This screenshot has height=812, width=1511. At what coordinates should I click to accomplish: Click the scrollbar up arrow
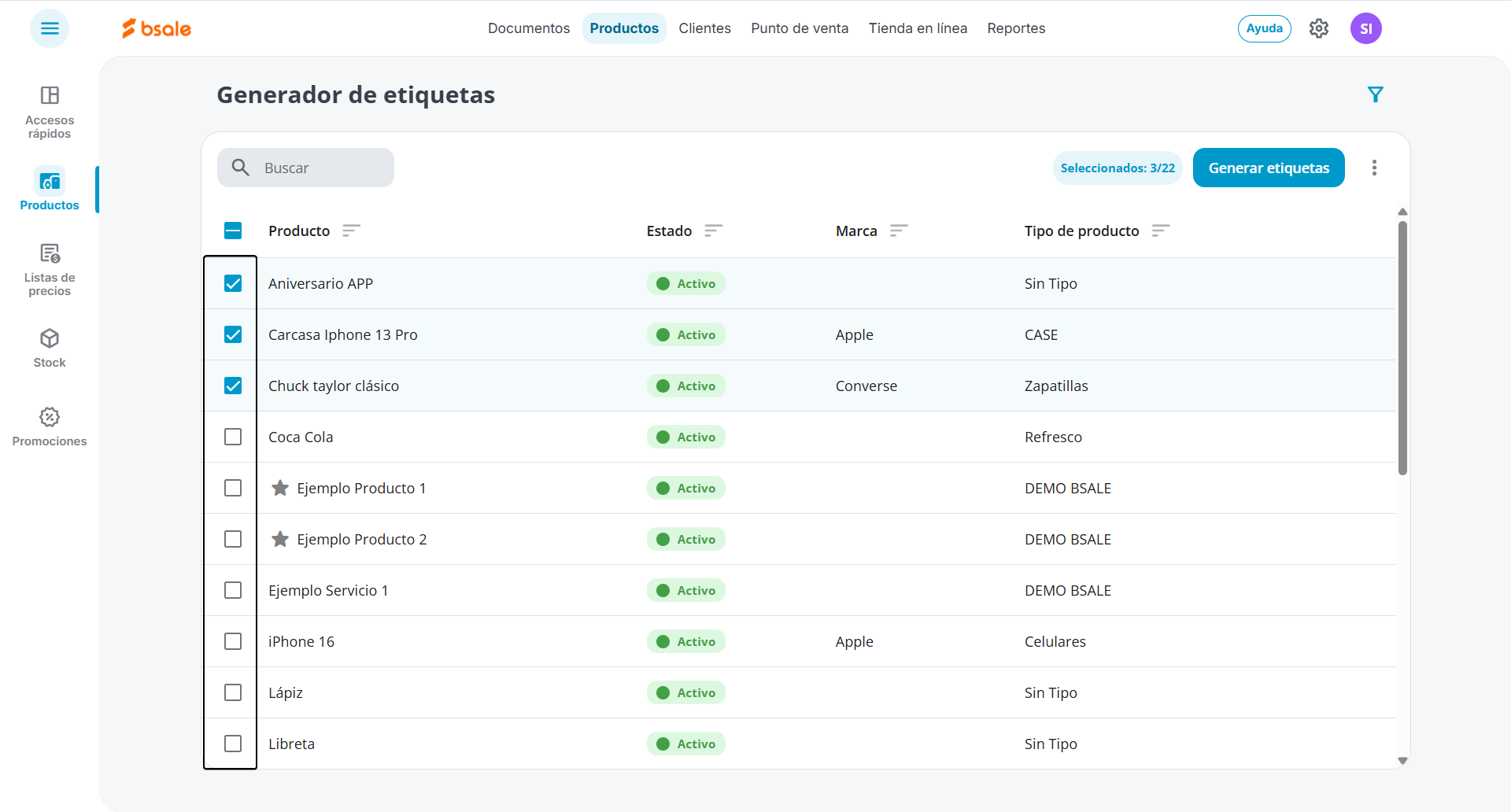1402,212
